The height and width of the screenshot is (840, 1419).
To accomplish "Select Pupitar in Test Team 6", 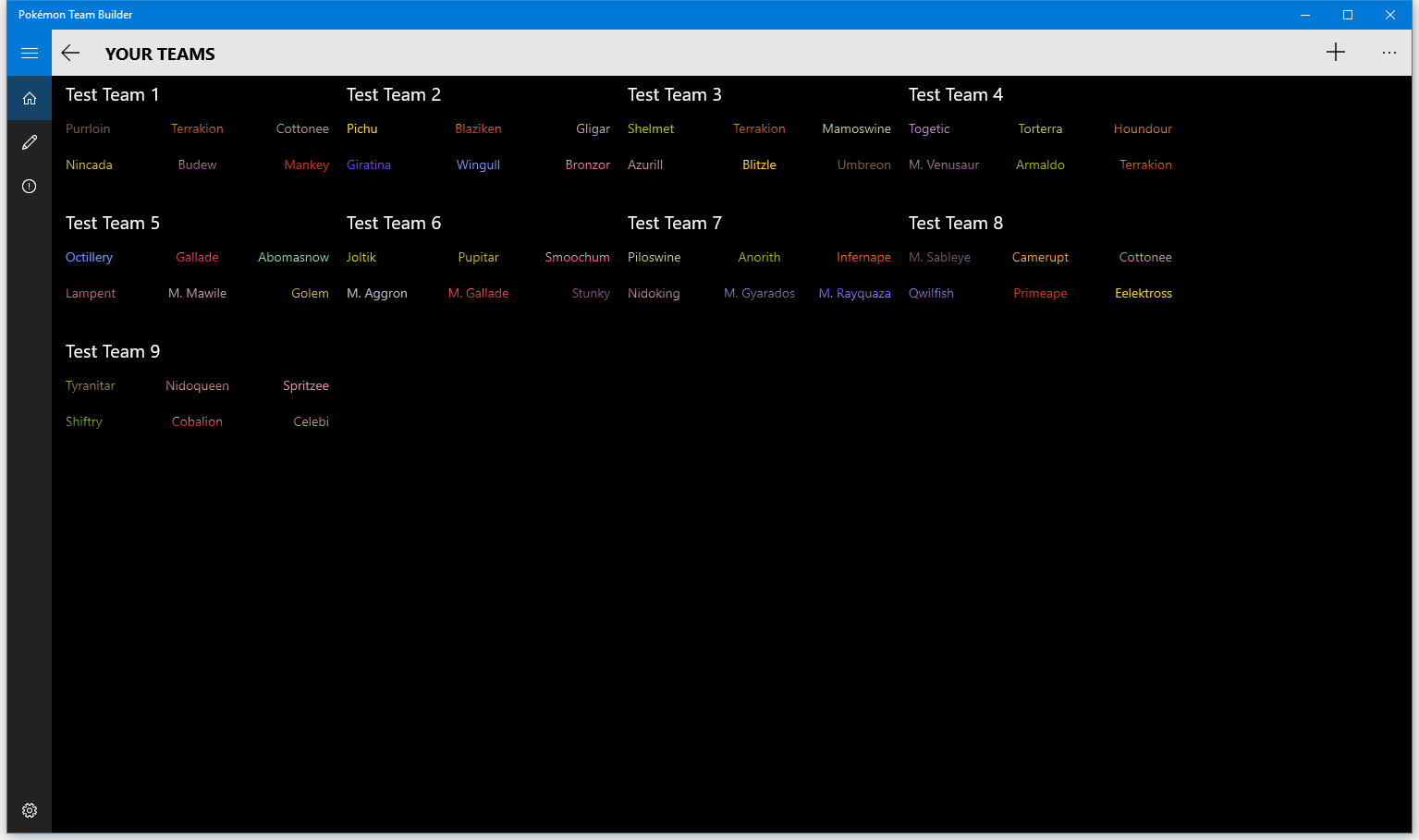I will pos(478,257).
